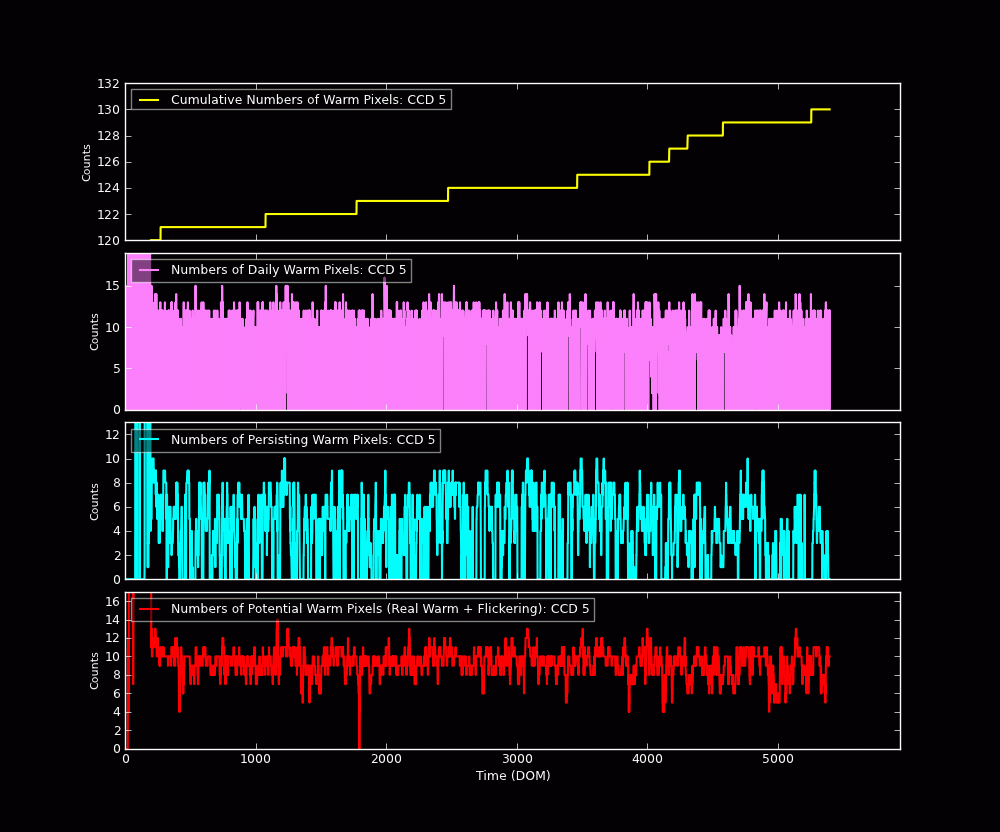The height and width of the screenshot is (832, 1000).
Task: Click the 5000 tick label on the x-axis
Action: click(x=778, y=759)
